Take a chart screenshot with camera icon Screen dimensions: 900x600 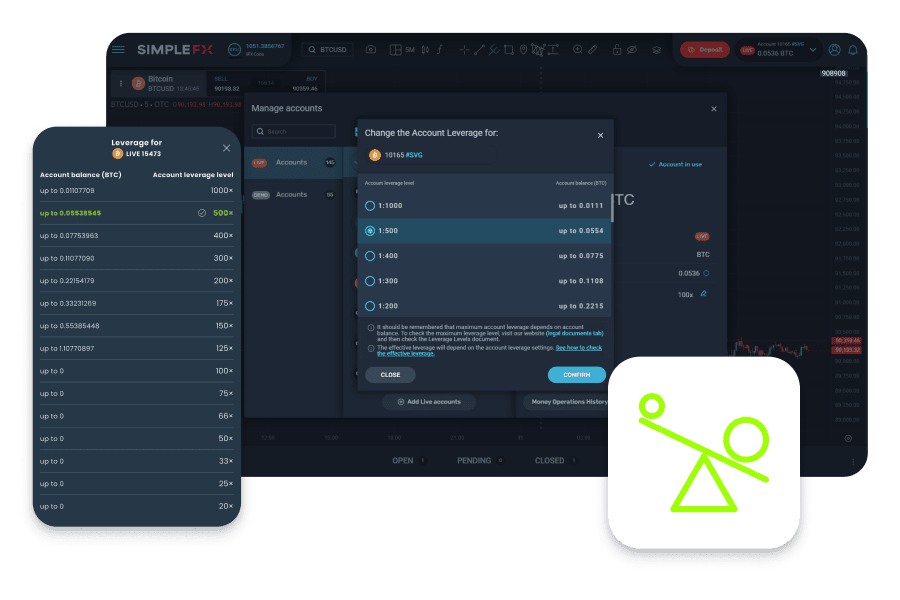[x=369, y=49]
